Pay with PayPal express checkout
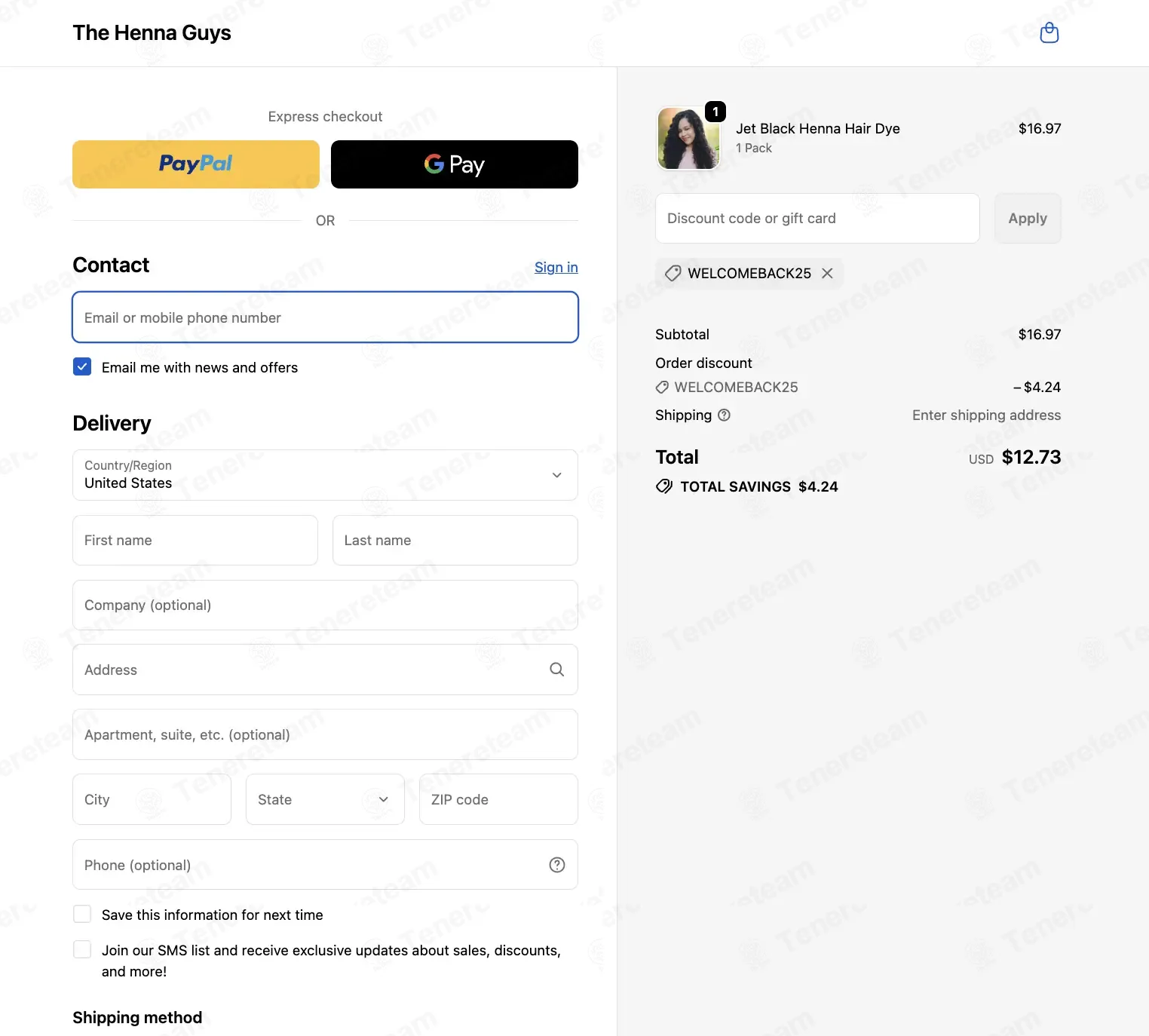1149x1036 pixels. [196, 164]
